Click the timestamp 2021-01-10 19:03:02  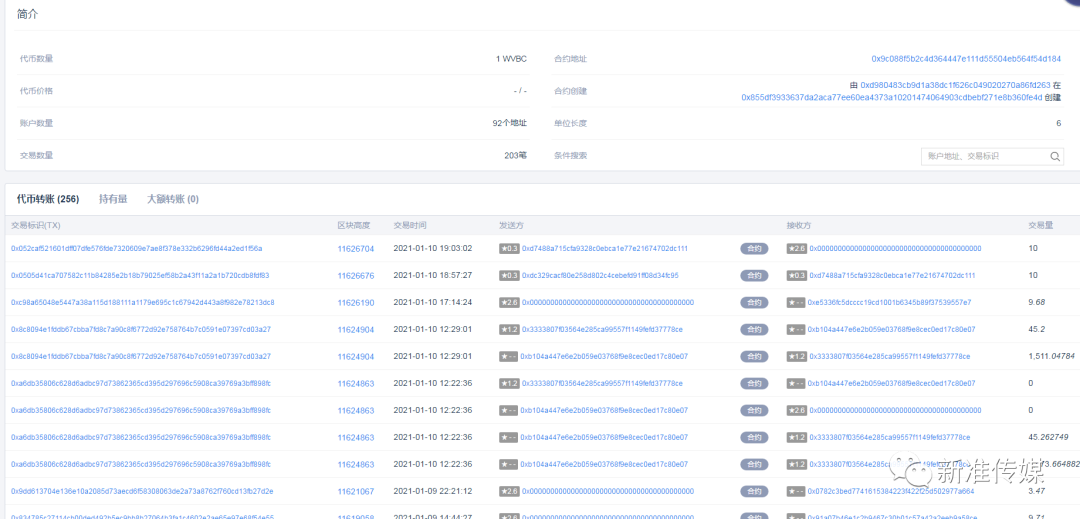[x=433, y=248]
